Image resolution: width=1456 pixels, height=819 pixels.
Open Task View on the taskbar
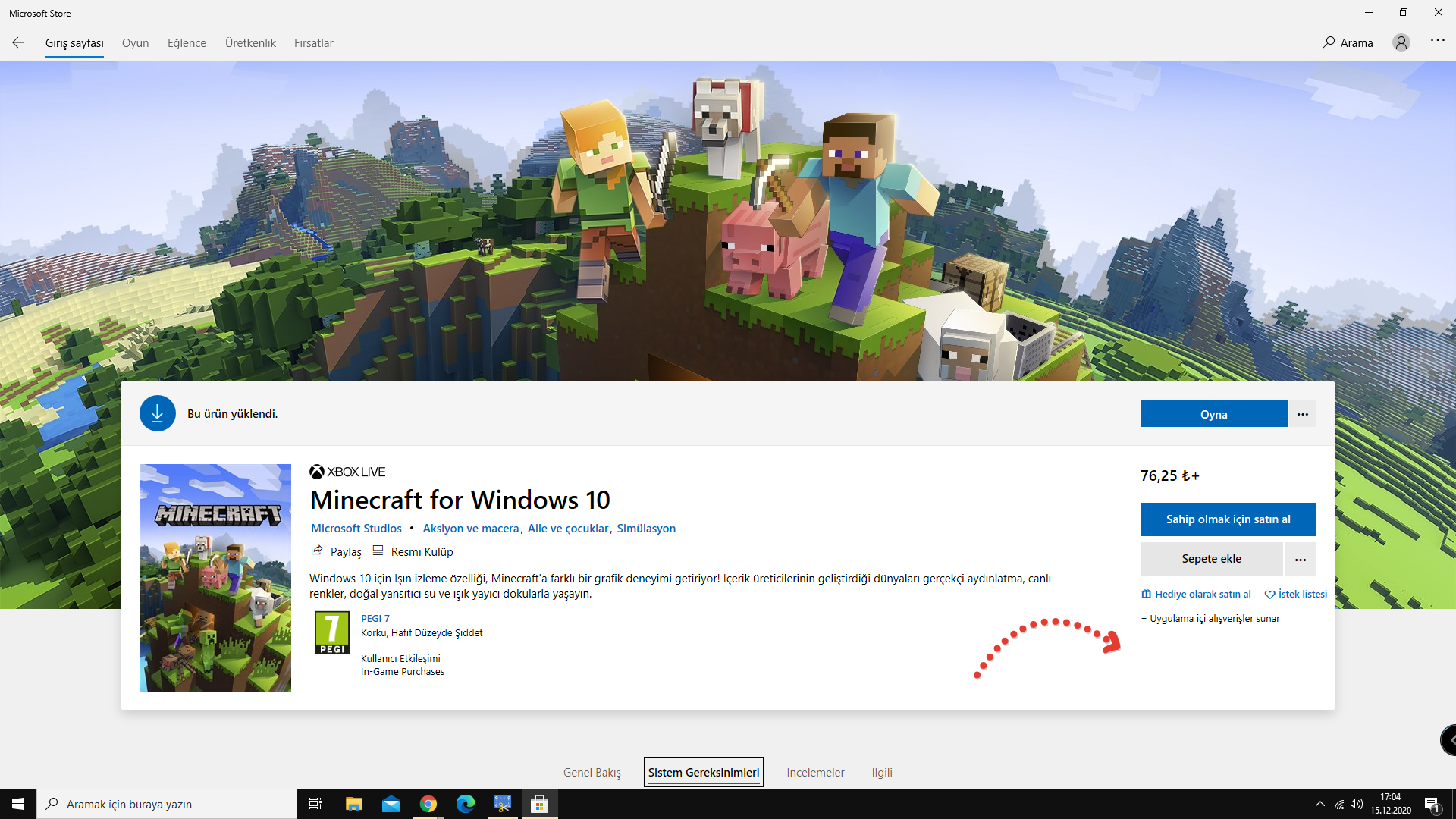[315, 804]
